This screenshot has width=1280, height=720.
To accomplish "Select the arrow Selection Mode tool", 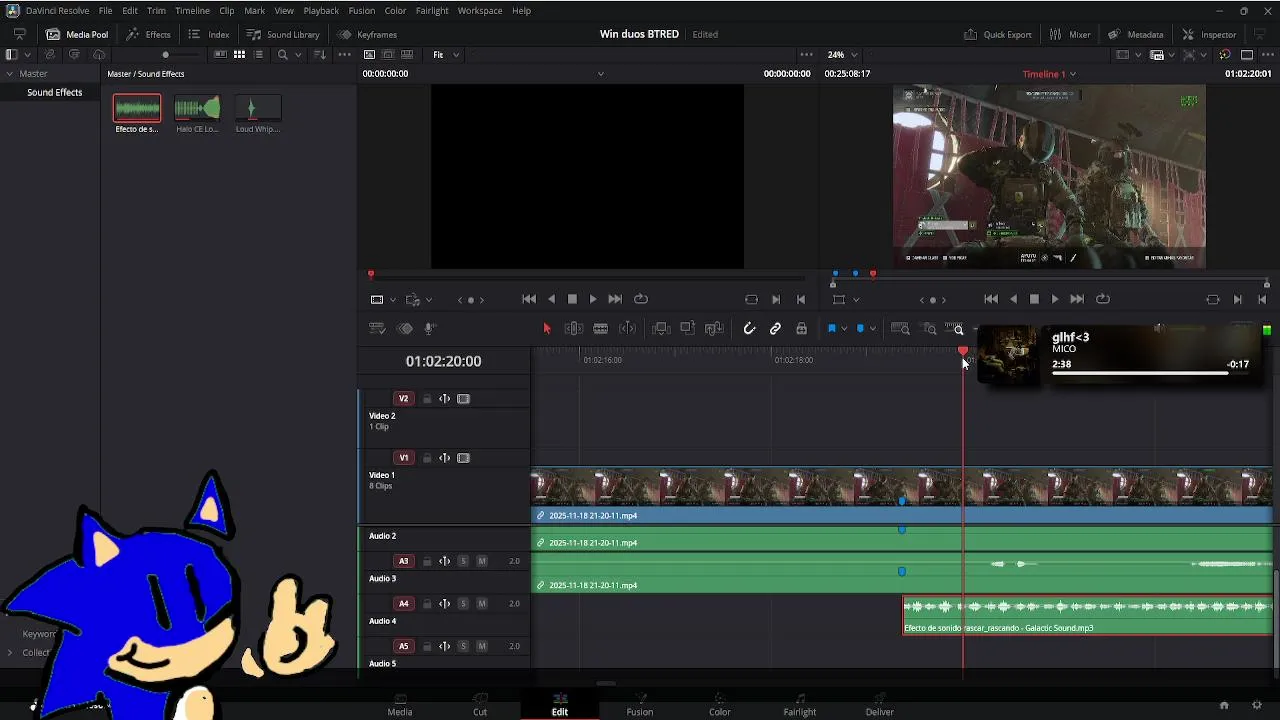I will coord(546,328).
